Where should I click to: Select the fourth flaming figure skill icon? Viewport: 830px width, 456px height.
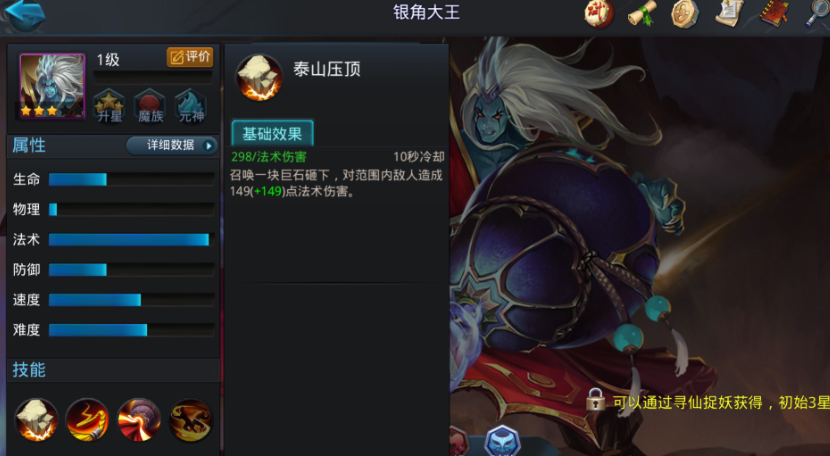pos(190,421)
